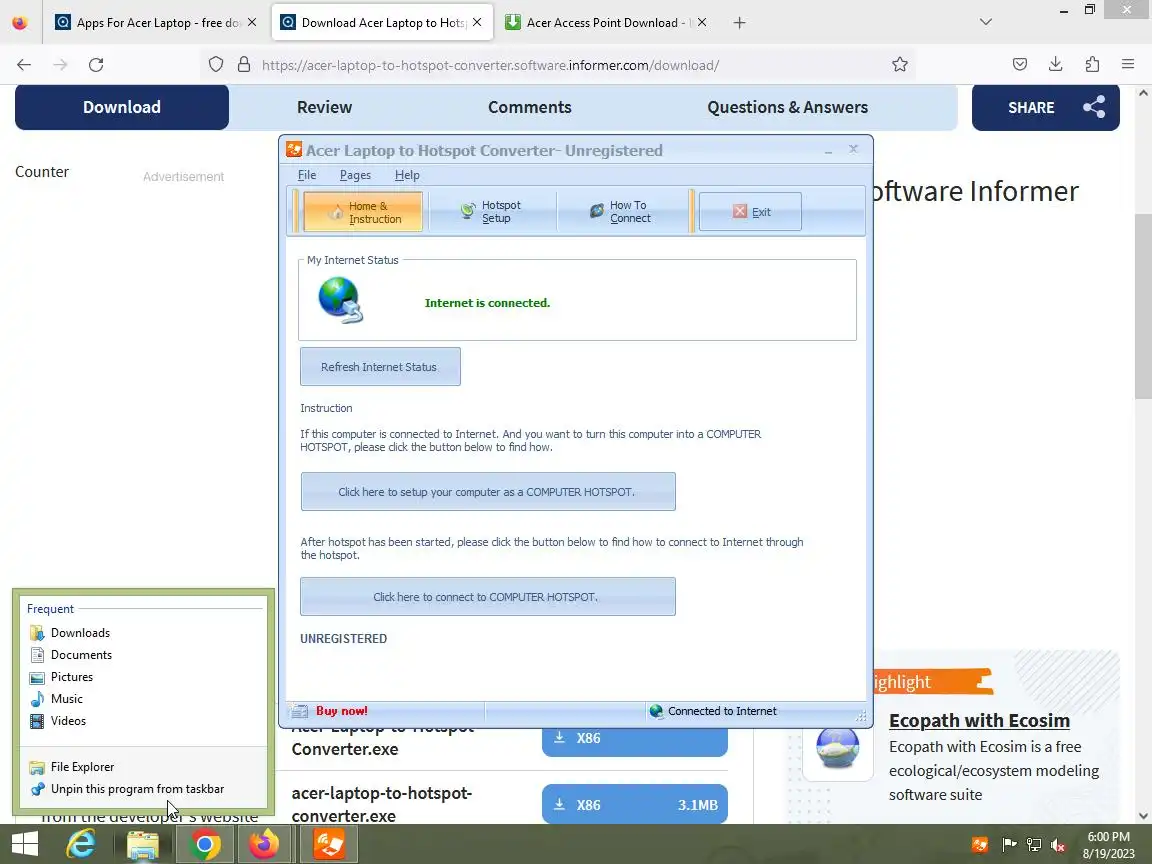Open Videos in jump list
Screen dimensions: 1152x864
[x=143, y=721]
